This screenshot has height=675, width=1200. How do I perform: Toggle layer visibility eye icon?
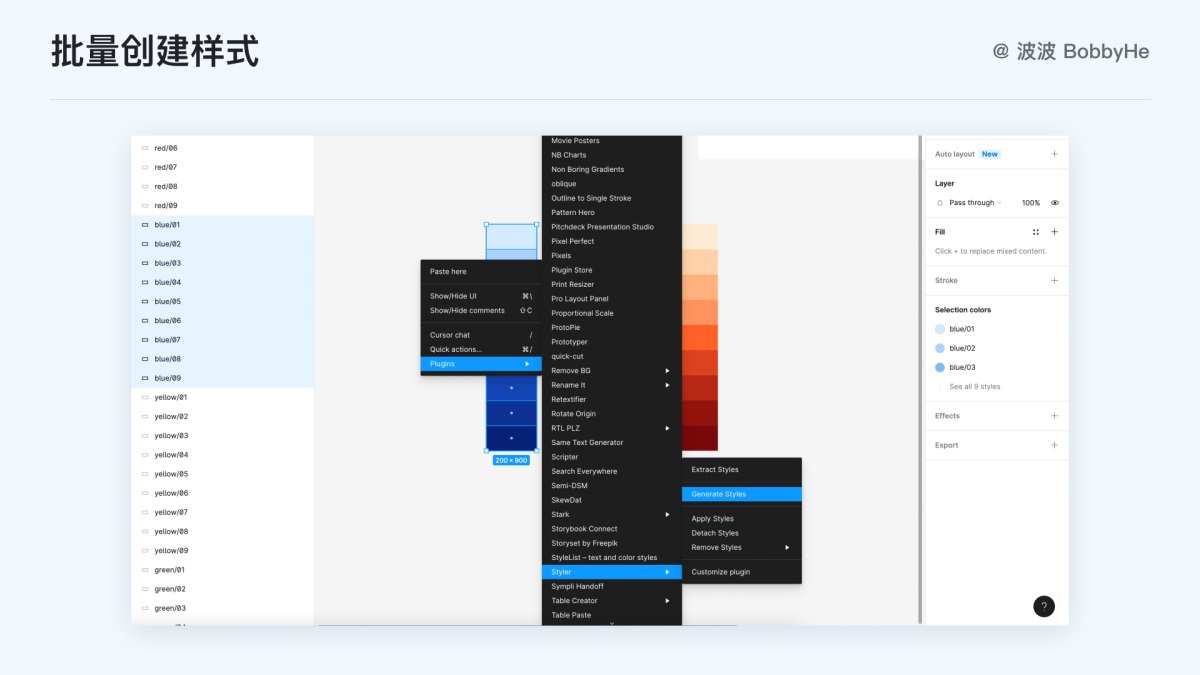tap(1054, 203)
